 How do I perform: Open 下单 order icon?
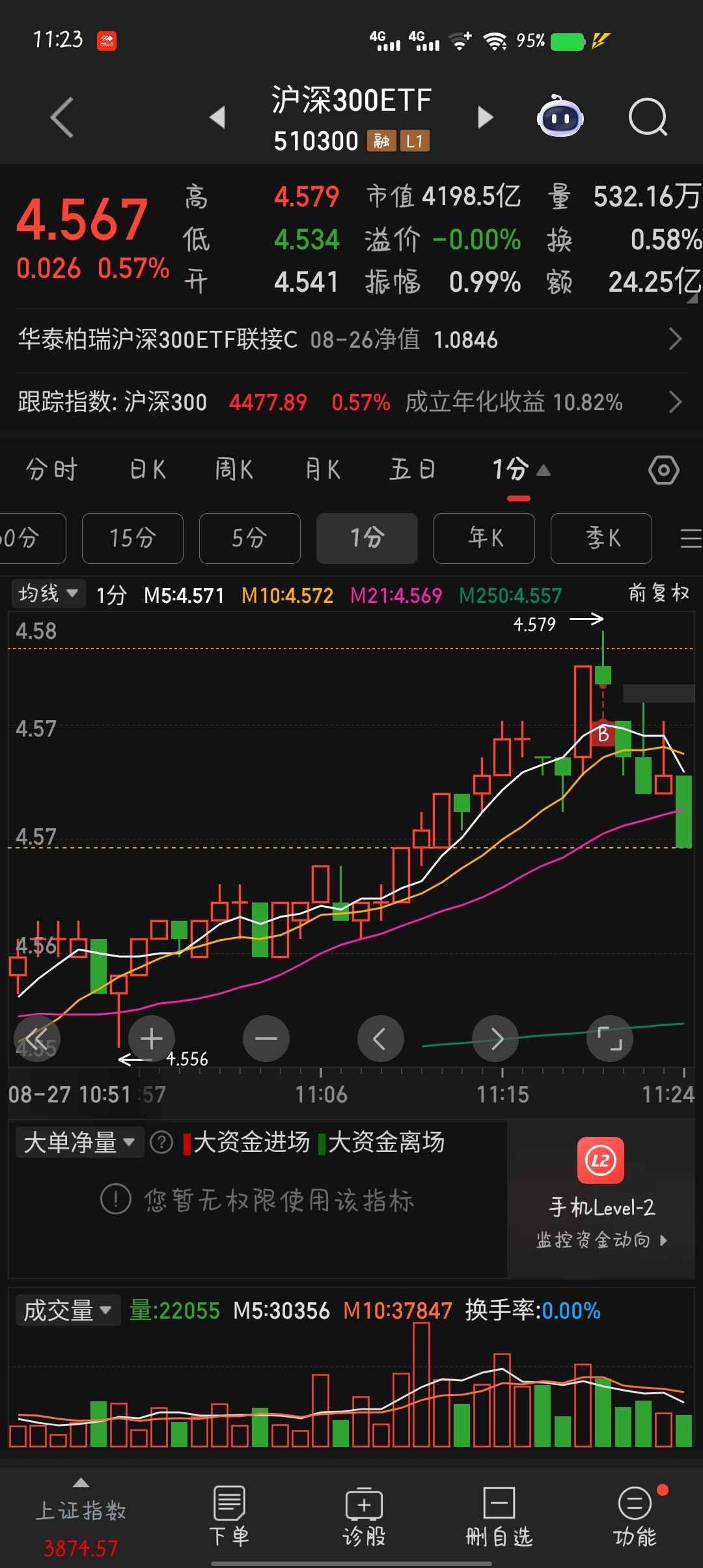pyautogui.click(x=229, y=1516)
